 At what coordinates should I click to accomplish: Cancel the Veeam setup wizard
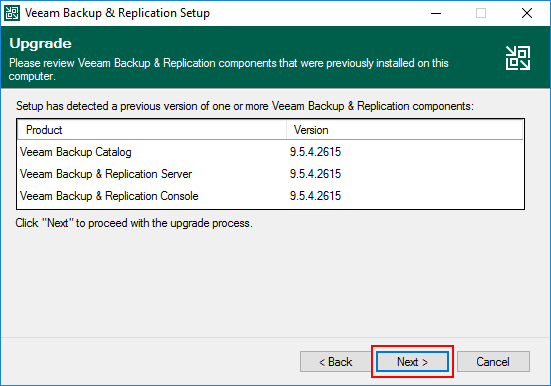[493, 361]
